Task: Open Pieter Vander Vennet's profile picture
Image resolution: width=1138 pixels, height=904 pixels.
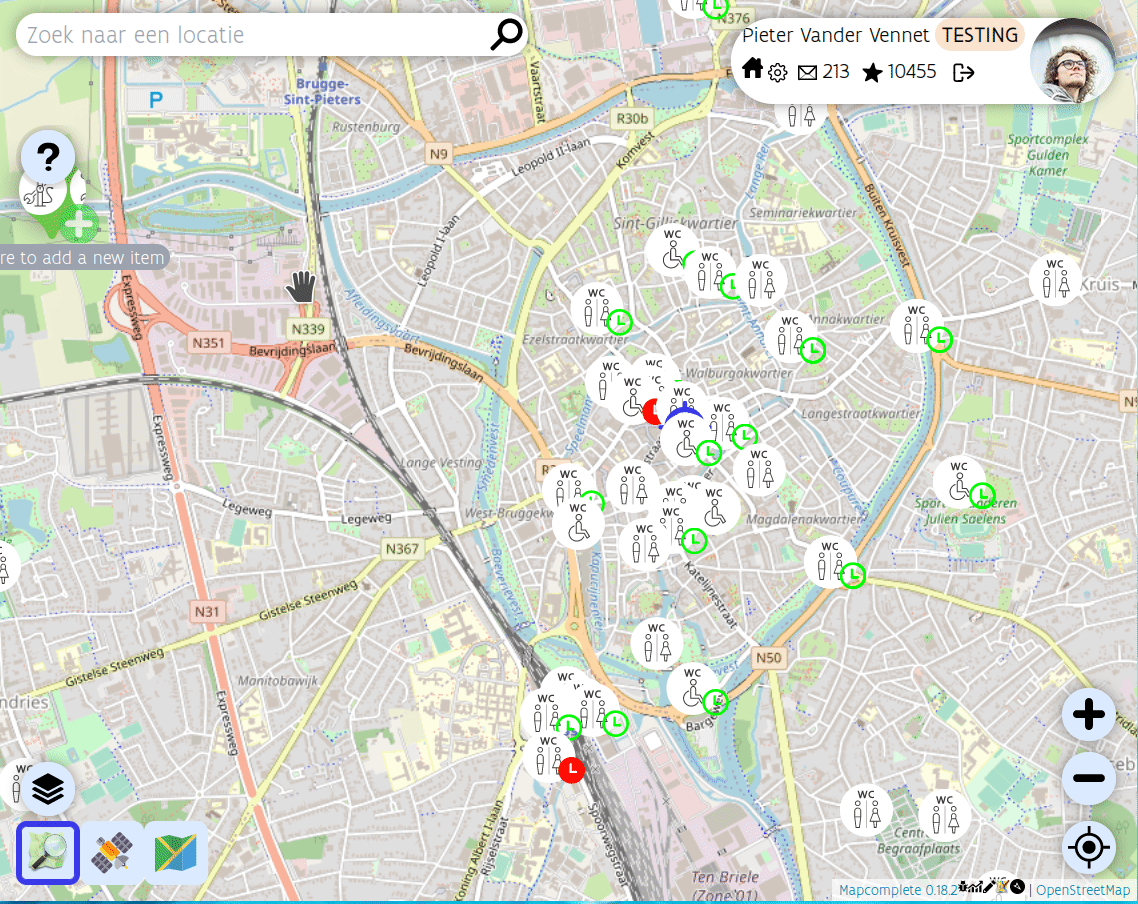Action: click(x=1072, y=61)
